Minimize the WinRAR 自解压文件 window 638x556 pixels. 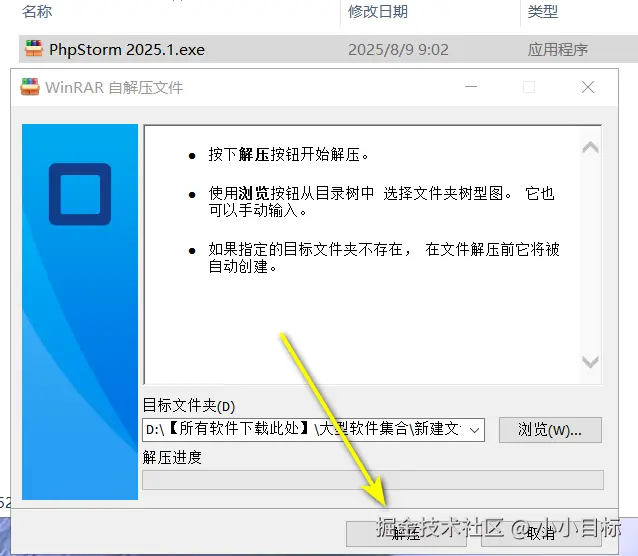click(x=471, y=87)
